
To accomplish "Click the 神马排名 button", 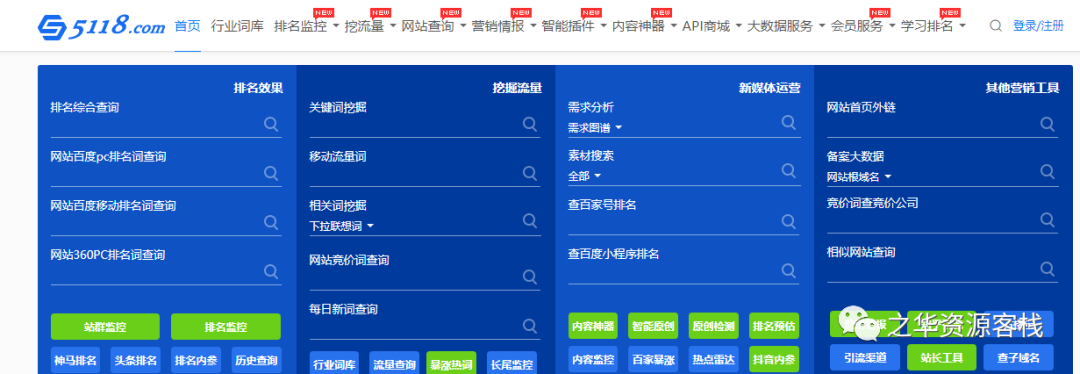I will 76,360.
